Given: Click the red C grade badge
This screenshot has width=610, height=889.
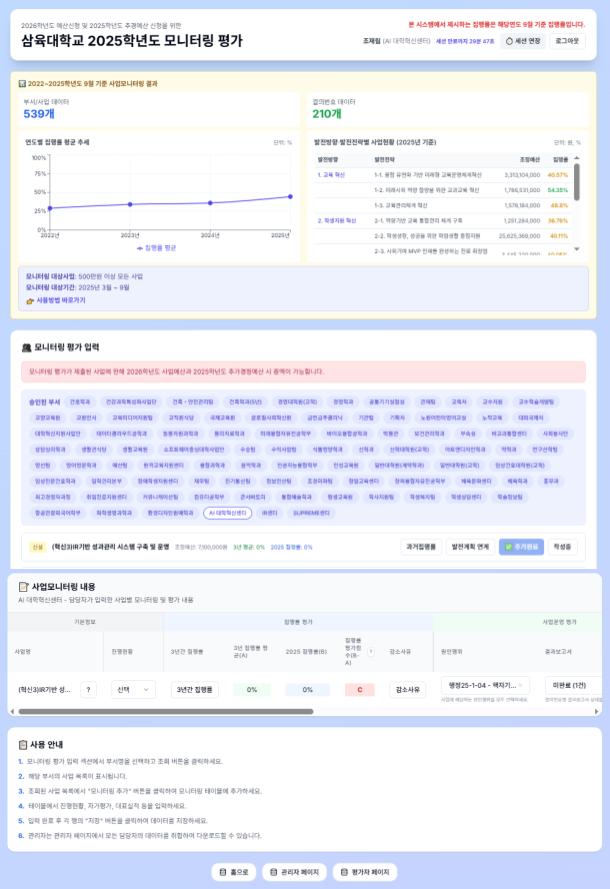Looking at the screenshot, I should (x=359, y=689).
